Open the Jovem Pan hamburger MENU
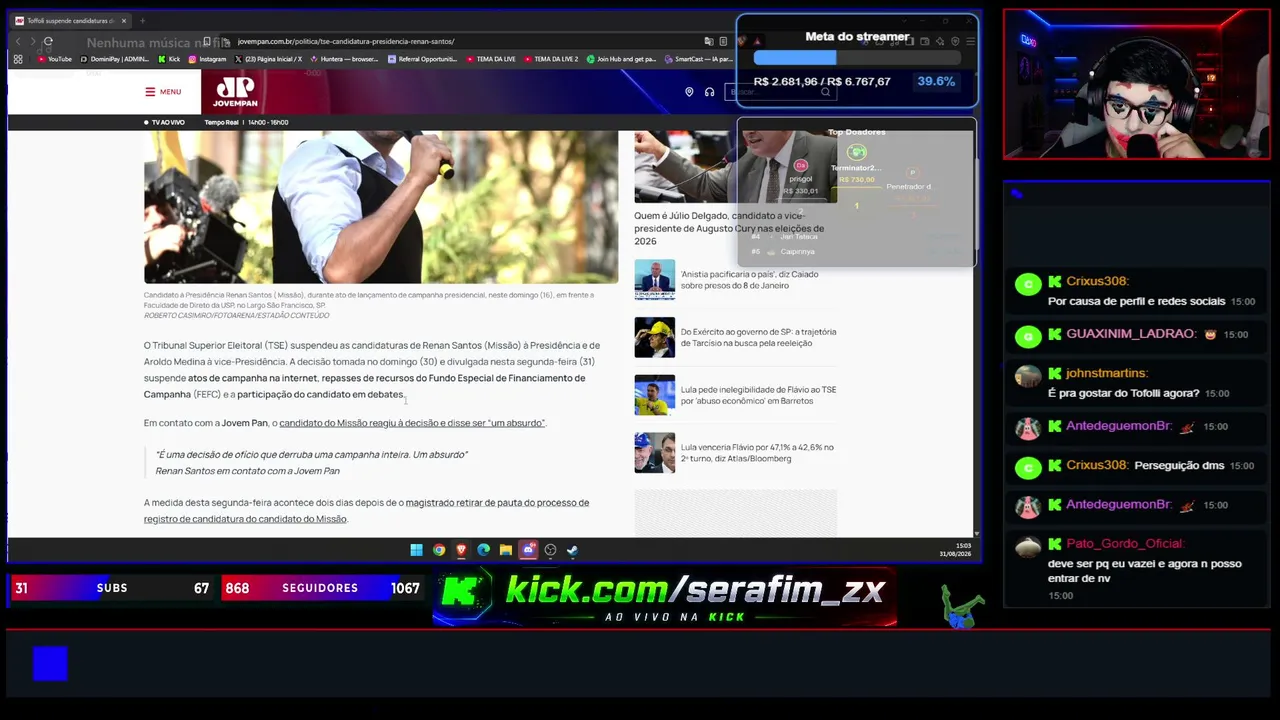 [163, 92]
